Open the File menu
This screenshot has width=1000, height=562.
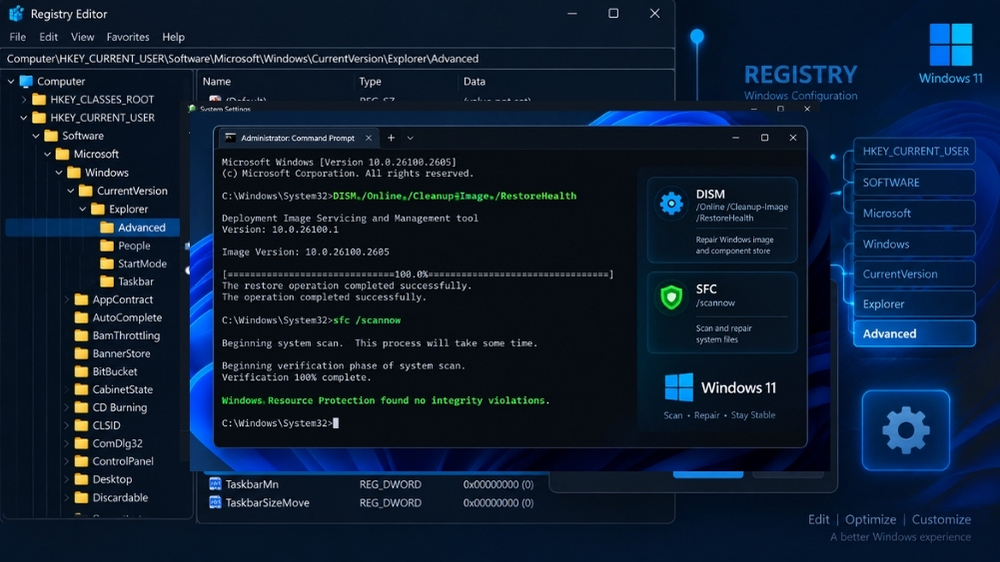(17, 37)
